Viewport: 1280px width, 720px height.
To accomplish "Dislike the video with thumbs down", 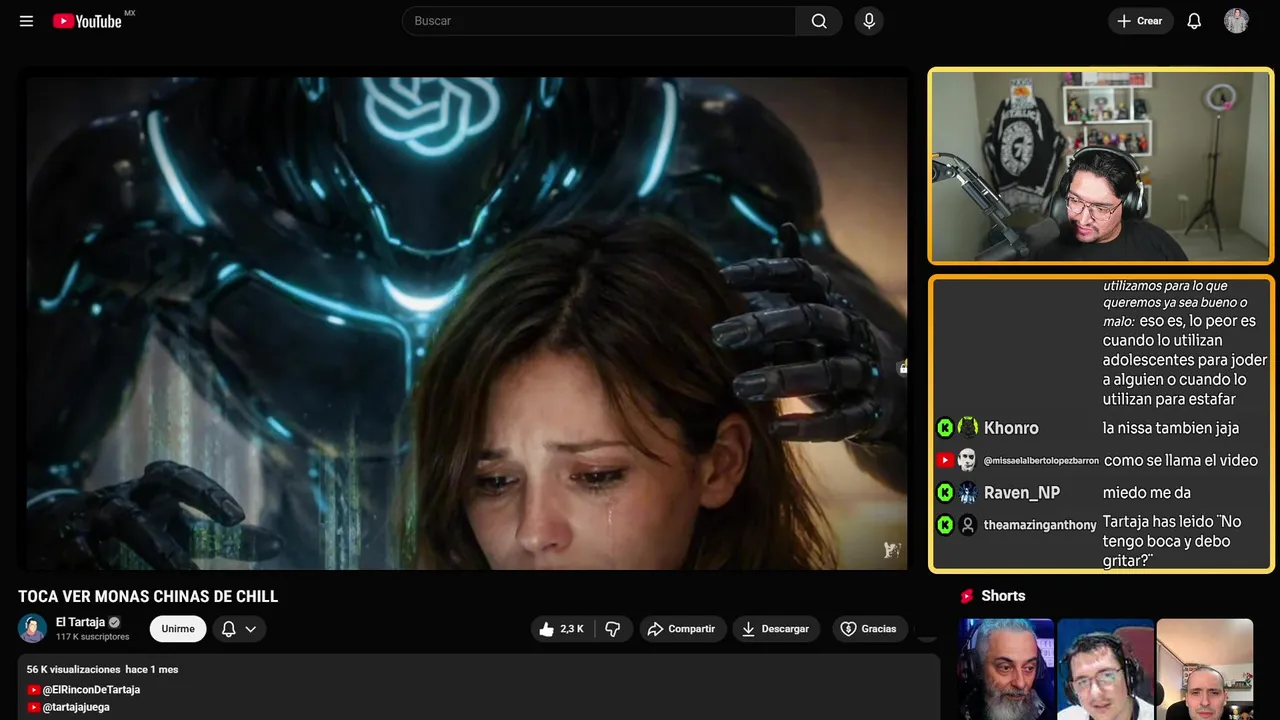I will coord(613,629).
